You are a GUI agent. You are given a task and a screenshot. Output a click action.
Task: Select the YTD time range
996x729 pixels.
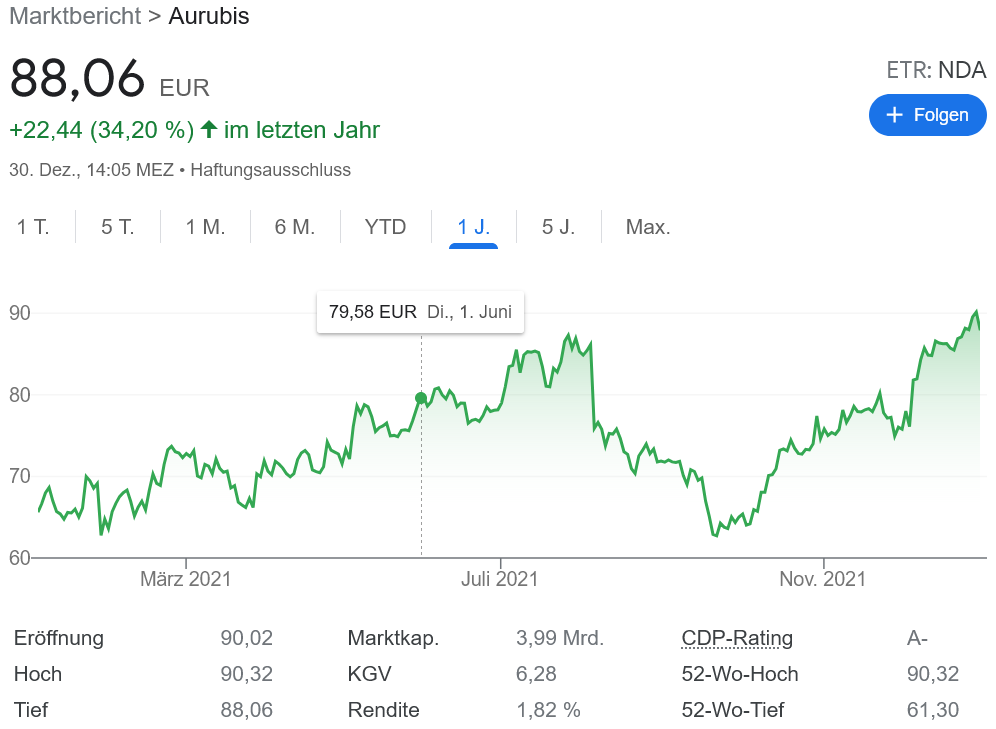pos(384,227)
